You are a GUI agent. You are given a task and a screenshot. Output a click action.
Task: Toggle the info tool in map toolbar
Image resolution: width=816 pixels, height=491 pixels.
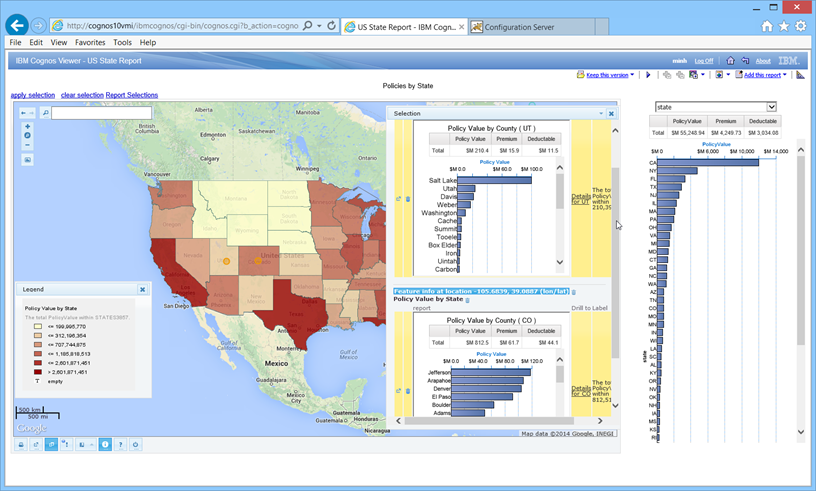105,445
